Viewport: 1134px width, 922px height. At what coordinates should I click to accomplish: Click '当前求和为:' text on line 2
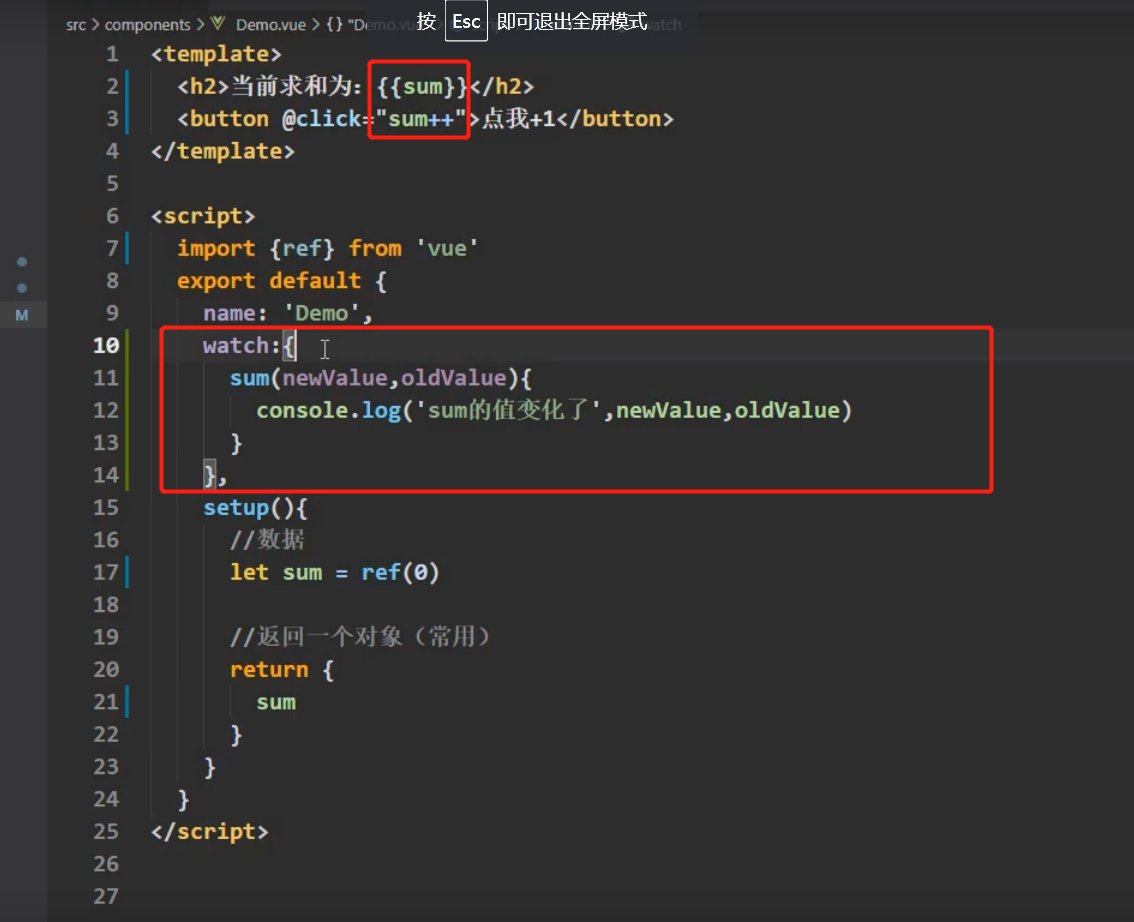(296, 87)
